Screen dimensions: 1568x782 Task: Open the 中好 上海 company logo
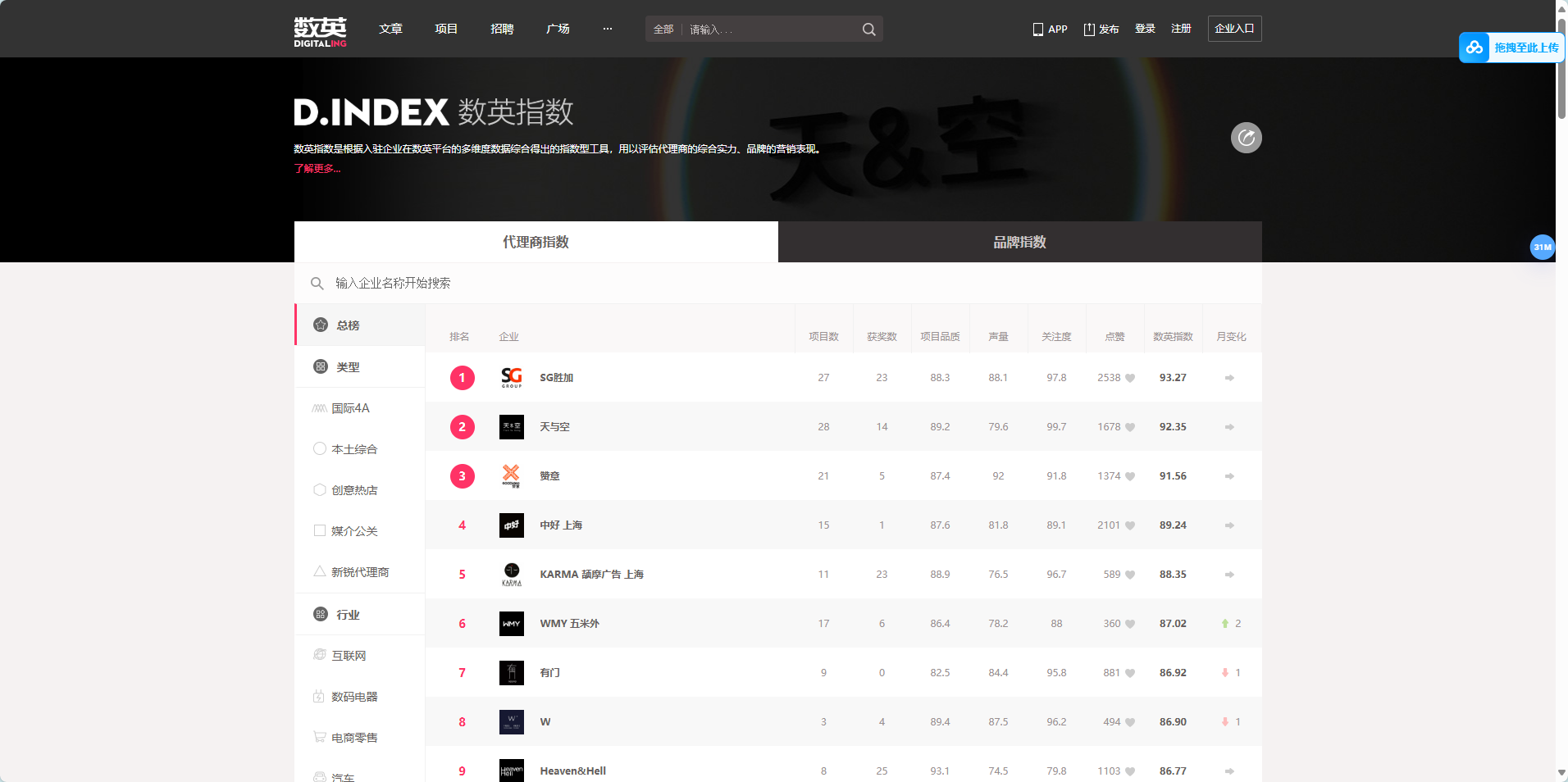(512, 525)
